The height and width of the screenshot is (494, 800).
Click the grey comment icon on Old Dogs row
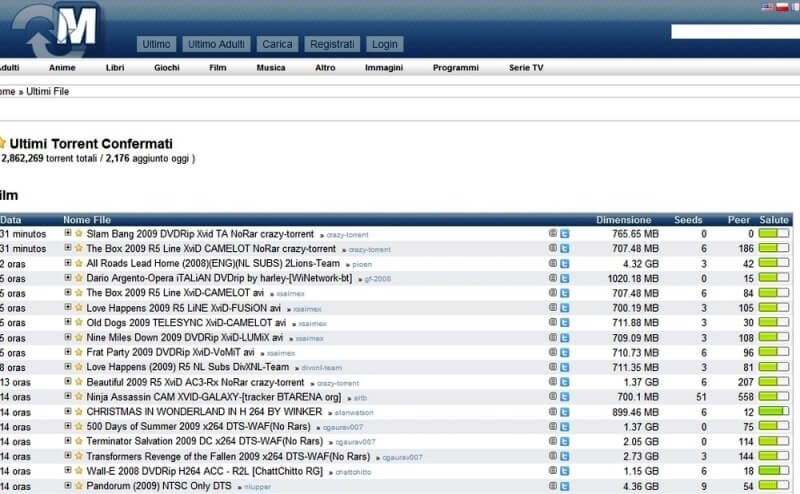tap(553, 324)
